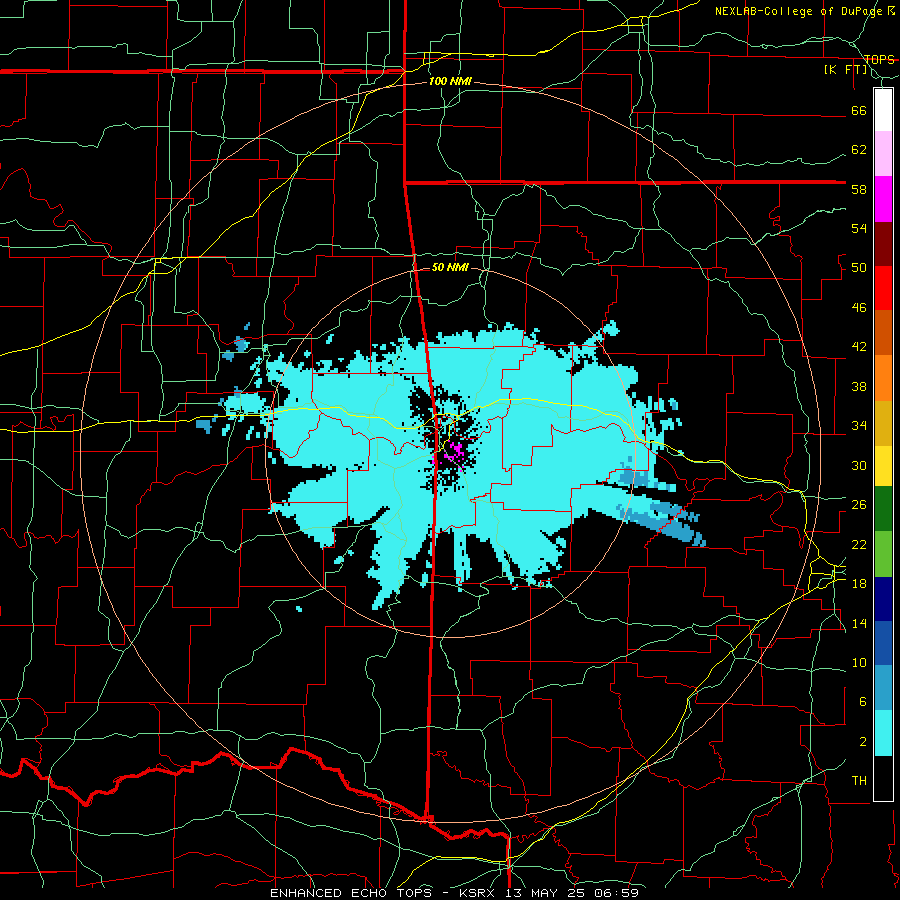Click legend value "42"
Image resolution: width=900 pixels, height=900 pixels.
(859, 347)
